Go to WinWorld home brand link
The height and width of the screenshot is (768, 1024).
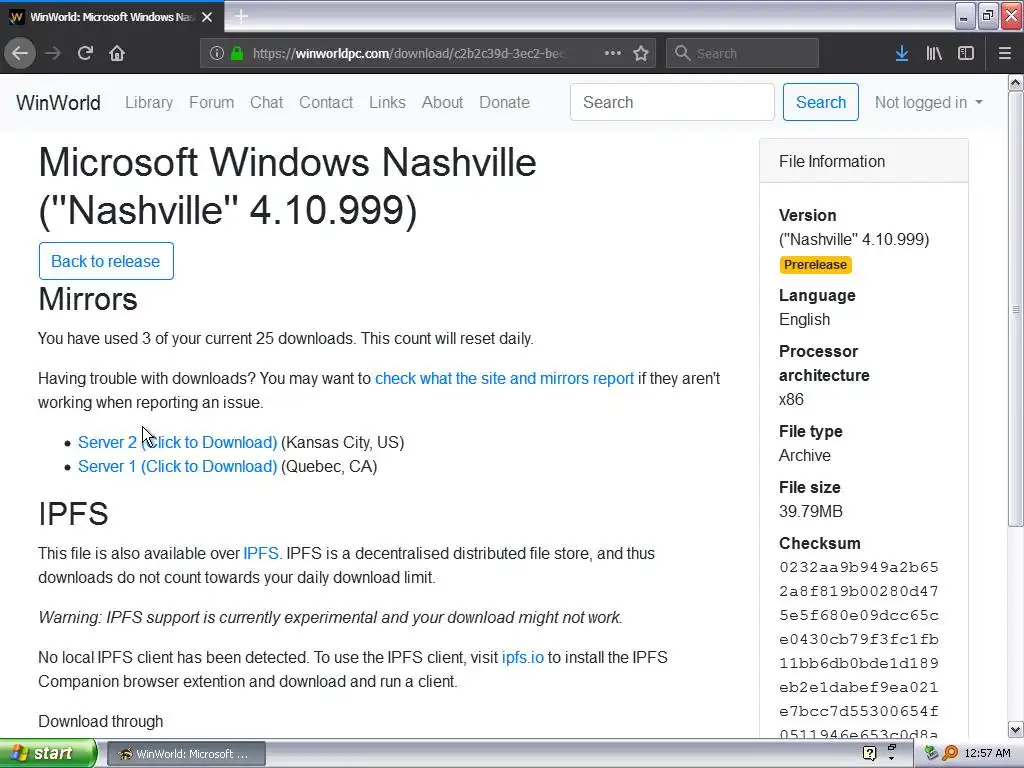(58, 103)
